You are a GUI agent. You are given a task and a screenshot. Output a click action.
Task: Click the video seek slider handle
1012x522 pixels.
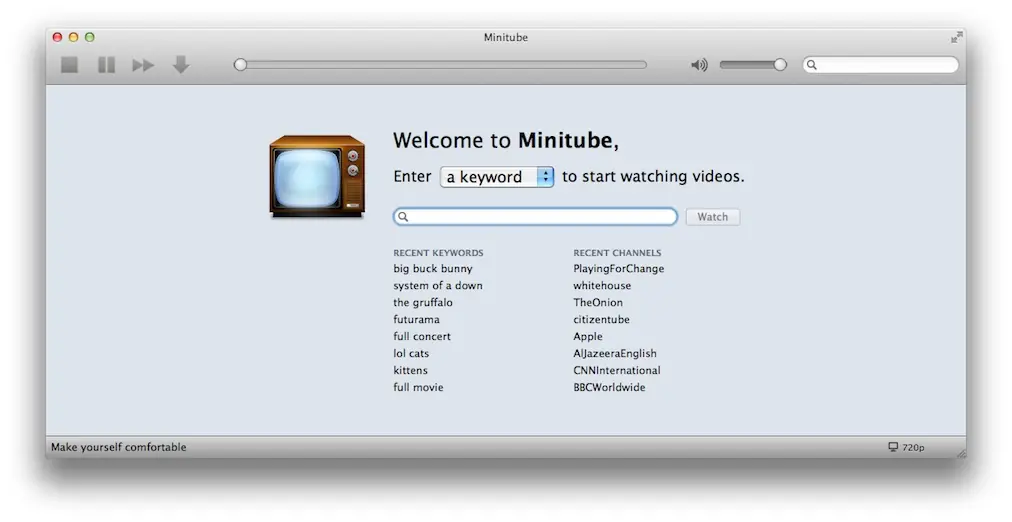coord(240,65)
